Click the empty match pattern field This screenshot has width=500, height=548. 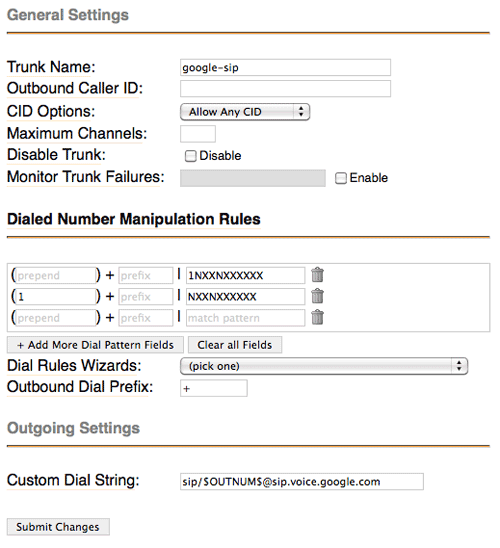pos(245,318)
